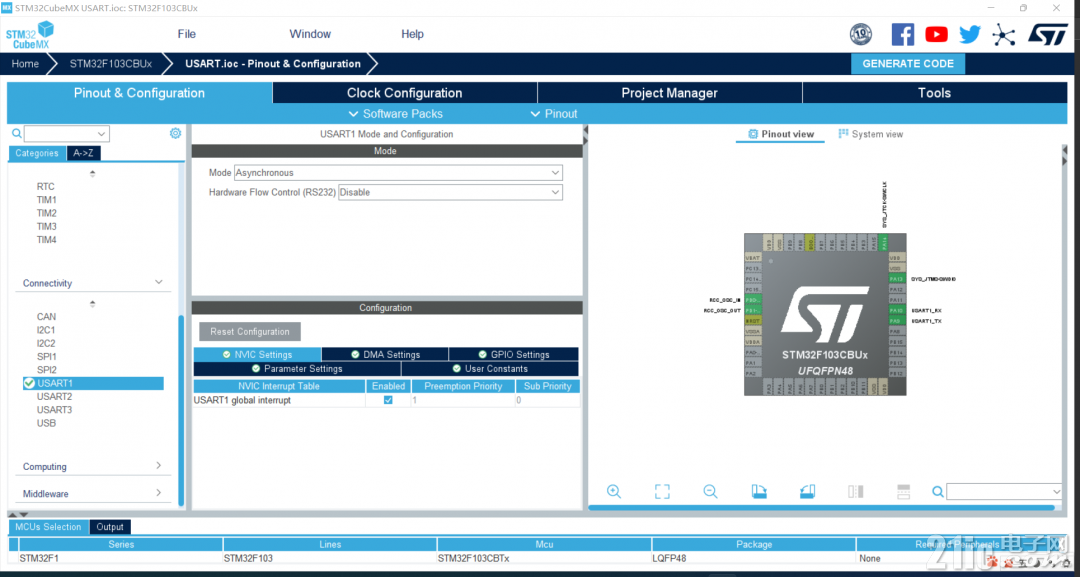The image size is (1080, 577).
Task: Switch to Clock Configuration tab
Action: (404, 93)
